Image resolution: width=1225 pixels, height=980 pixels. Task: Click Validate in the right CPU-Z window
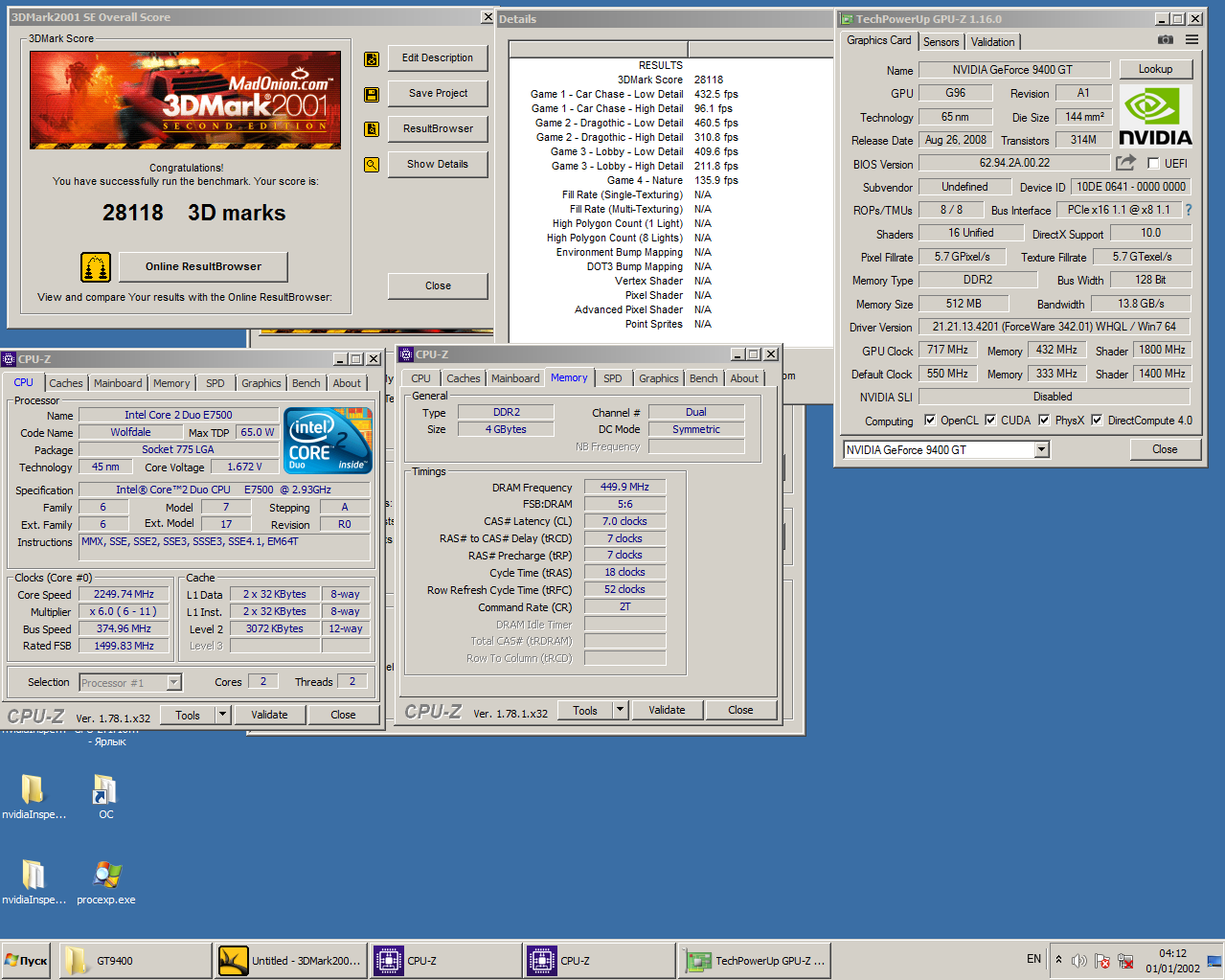667,710
